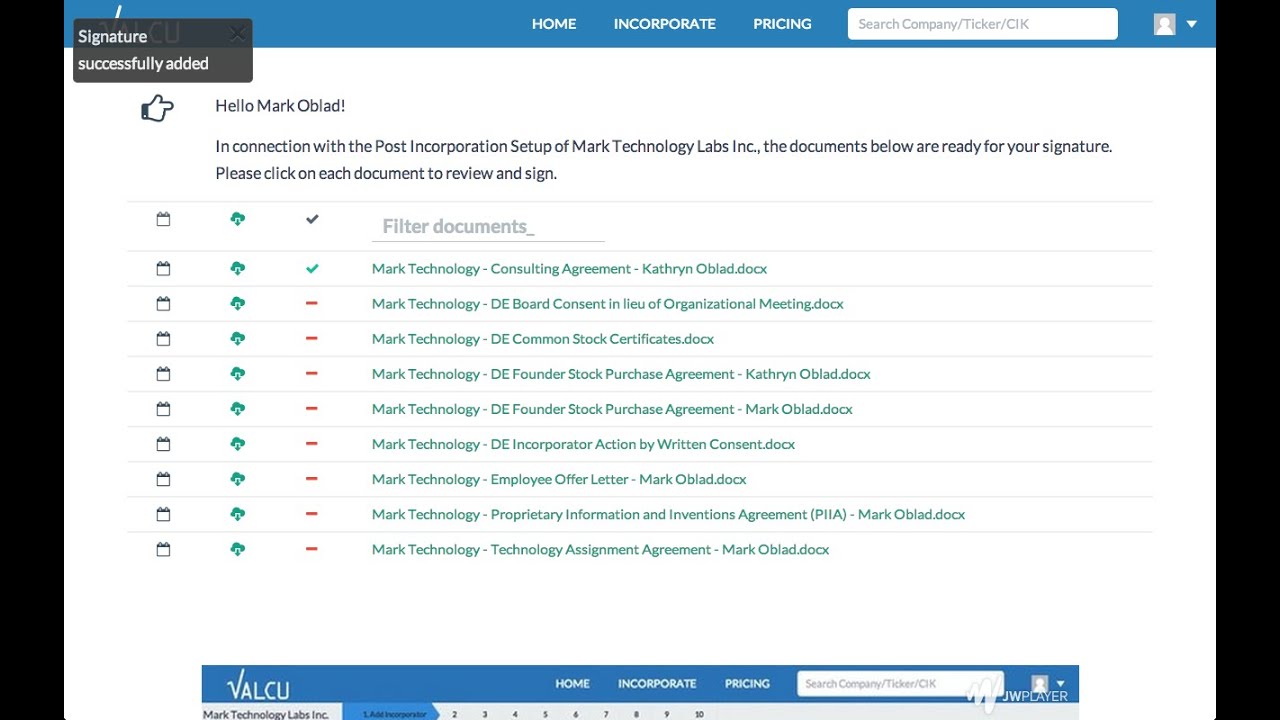Click red dash for Technology Assignment Agreement row

(x=312, y=548)
